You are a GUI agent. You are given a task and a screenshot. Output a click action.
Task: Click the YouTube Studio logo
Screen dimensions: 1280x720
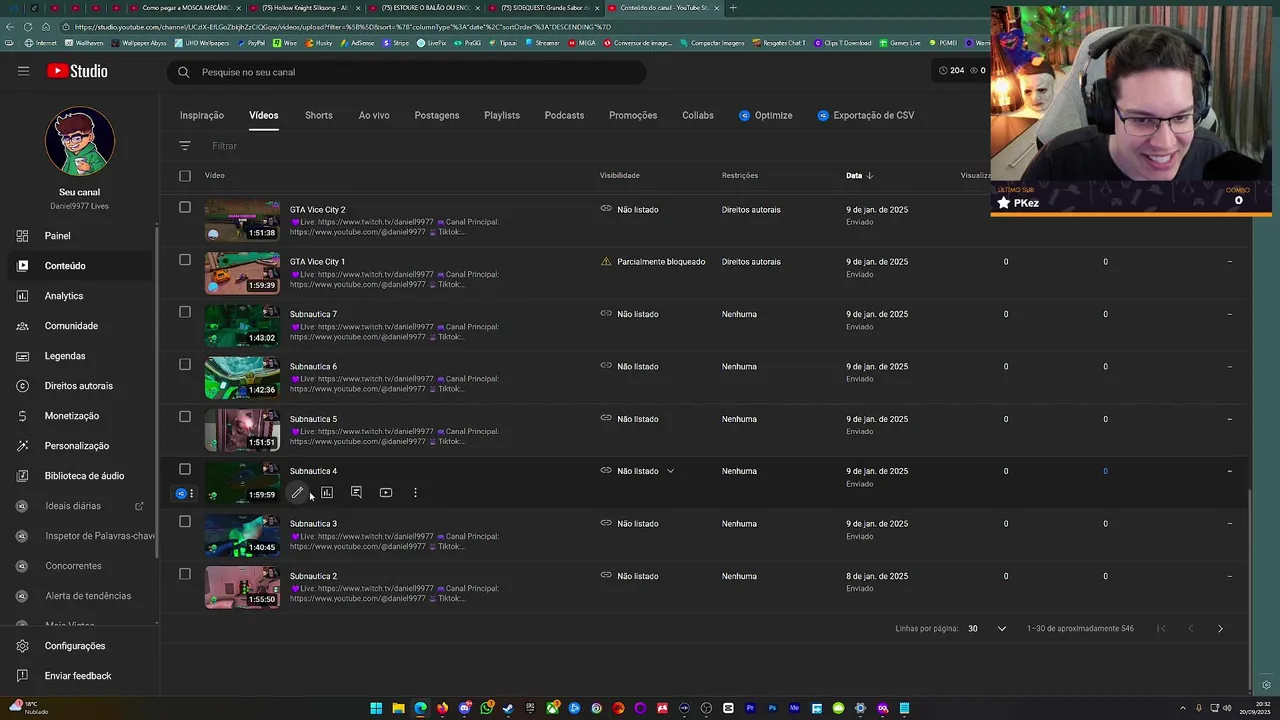77,71
